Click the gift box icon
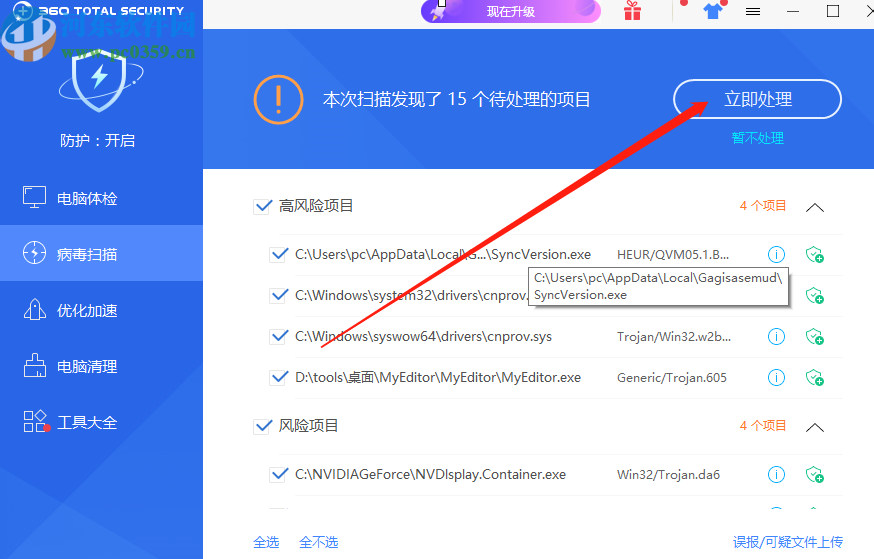This screenshot has height=559, width=874. tap(632, 11)
